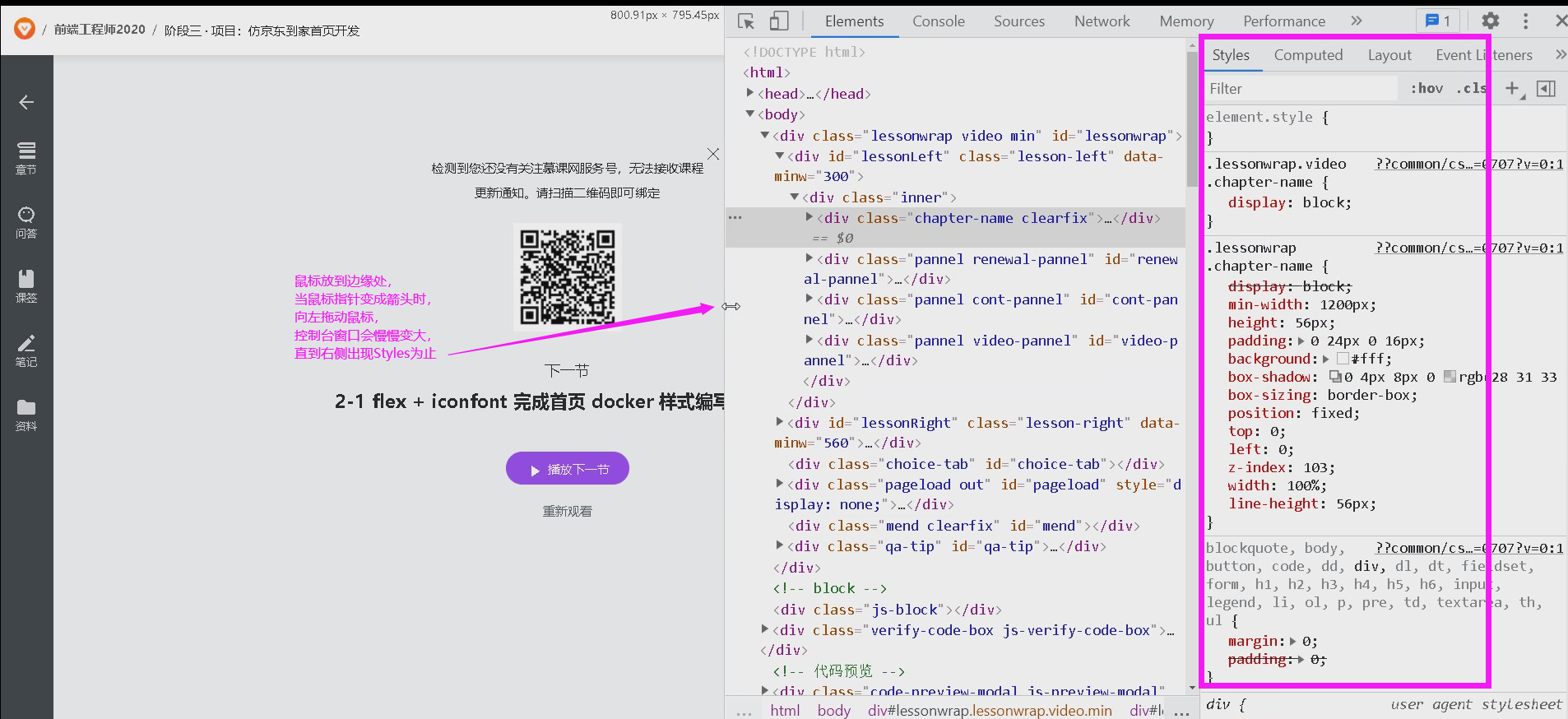Open the DevTools three-dot customize menu
The height and width of the screenshot is (719, 1568).
point(1525,21)
